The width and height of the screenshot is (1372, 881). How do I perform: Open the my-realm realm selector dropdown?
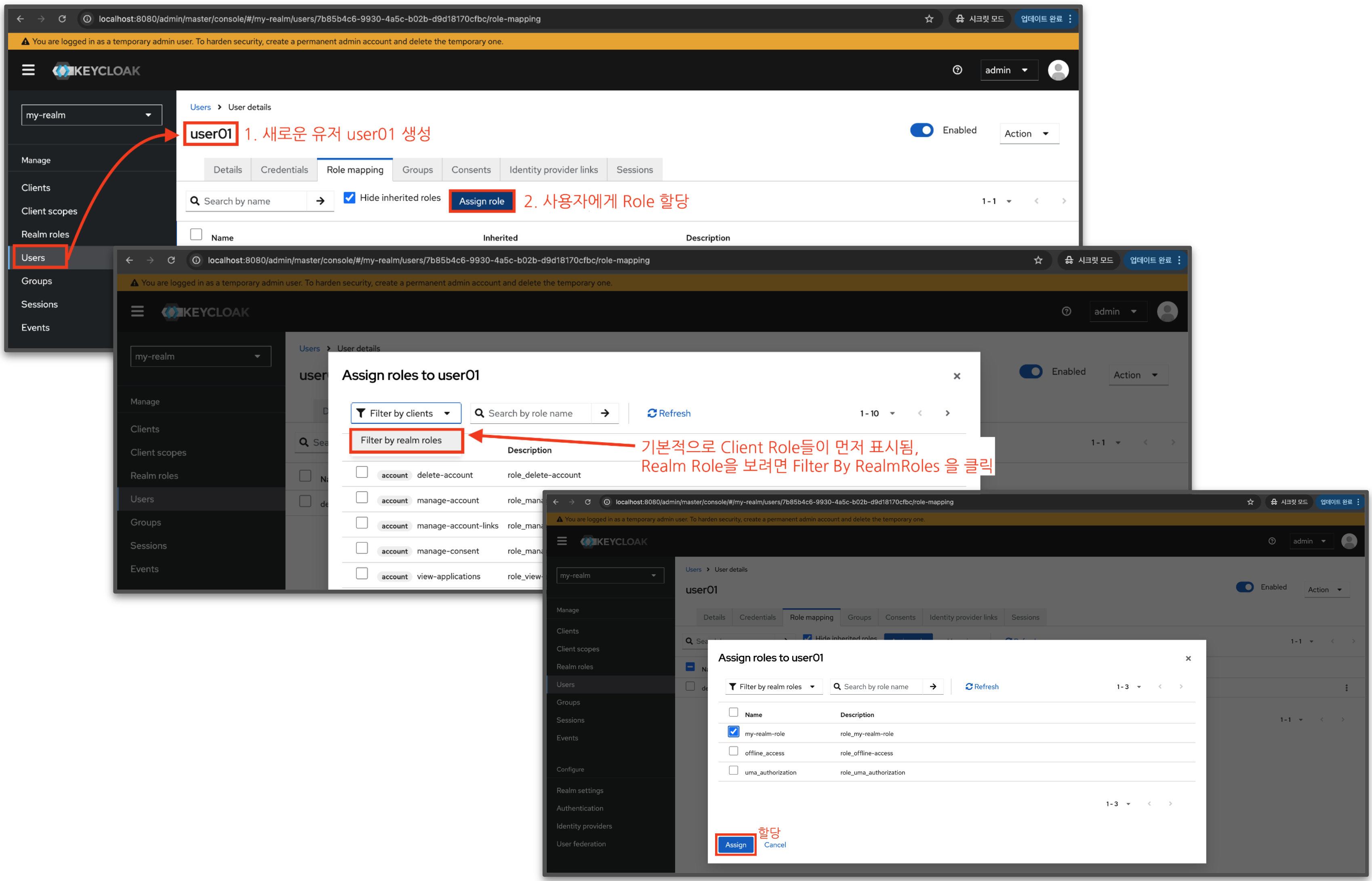tap(91, 115)
